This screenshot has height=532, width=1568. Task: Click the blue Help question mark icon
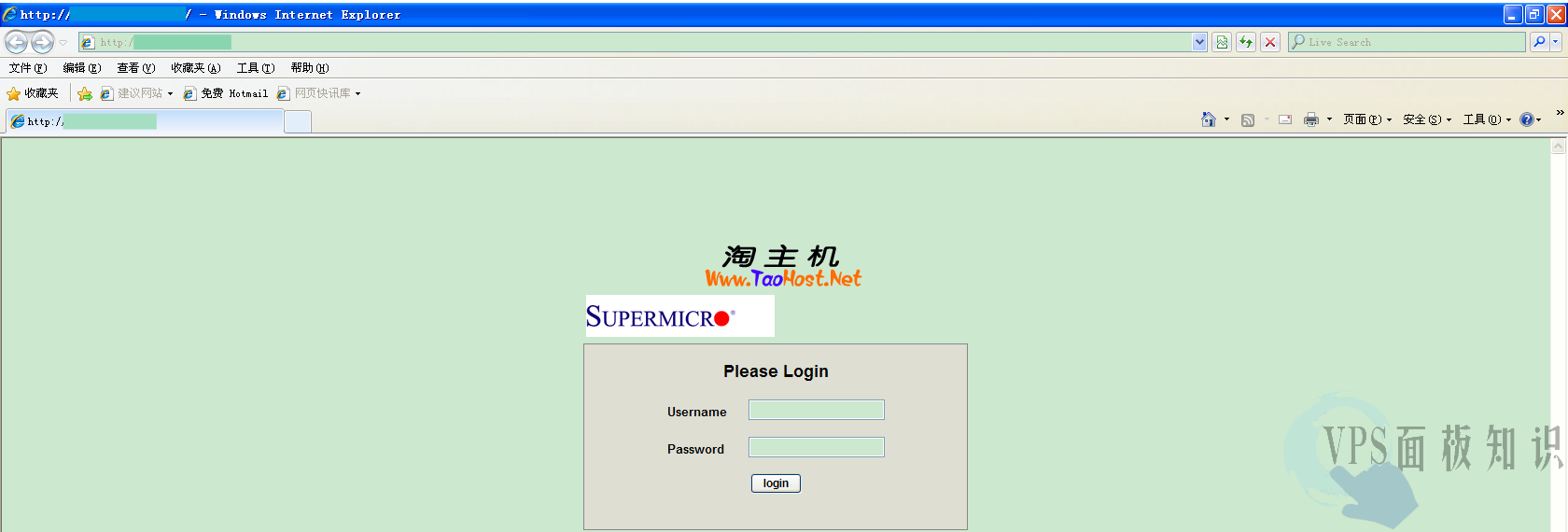[1527, 119]
